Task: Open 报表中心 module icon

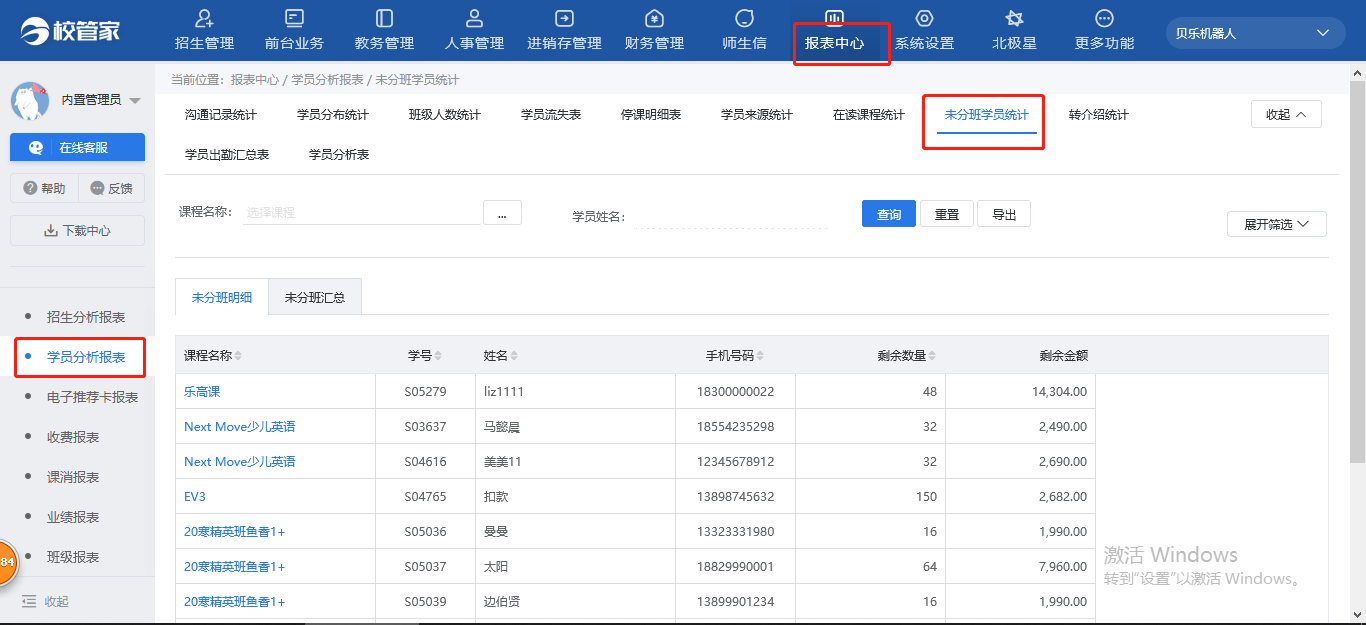Action: click(834, 18)
